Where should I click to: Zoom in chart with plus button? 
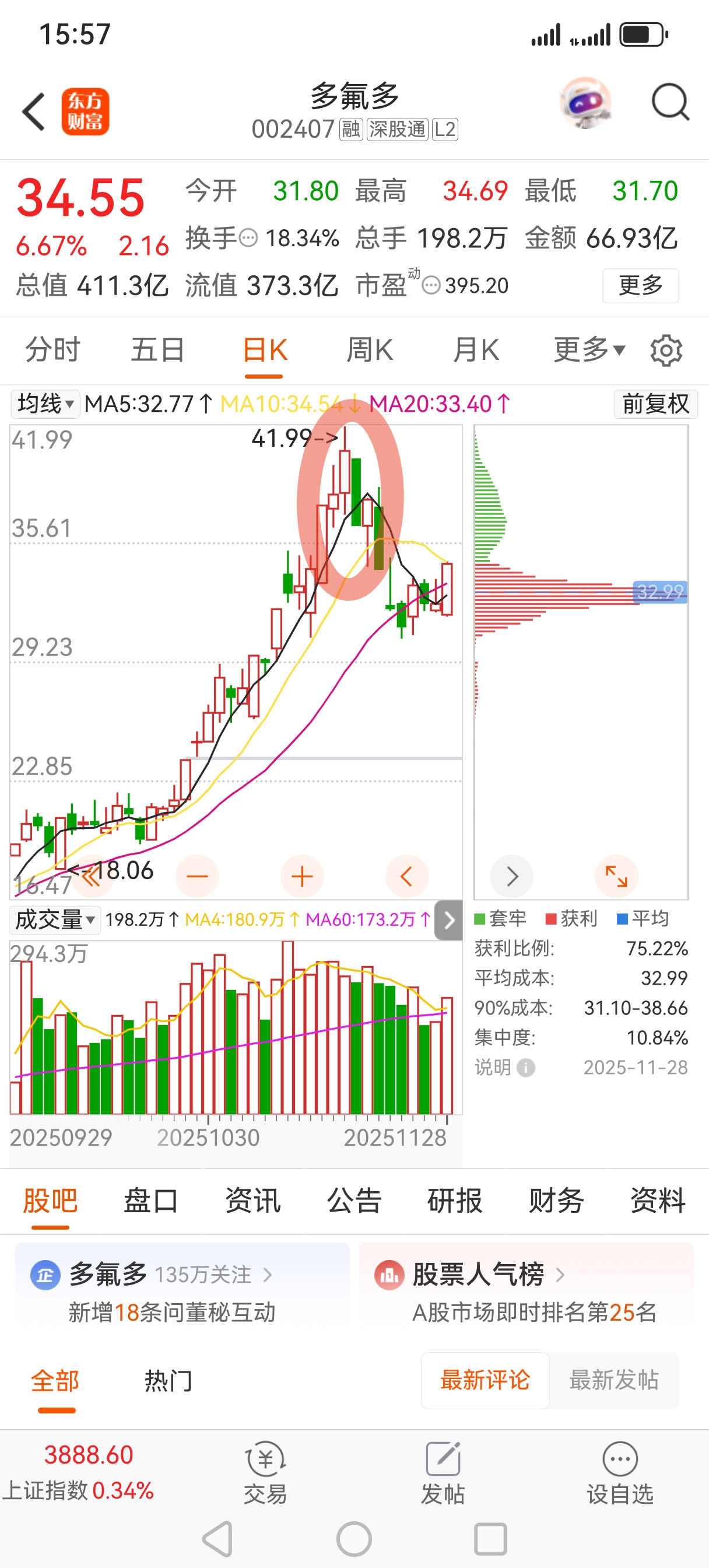(x=302, y=877)
